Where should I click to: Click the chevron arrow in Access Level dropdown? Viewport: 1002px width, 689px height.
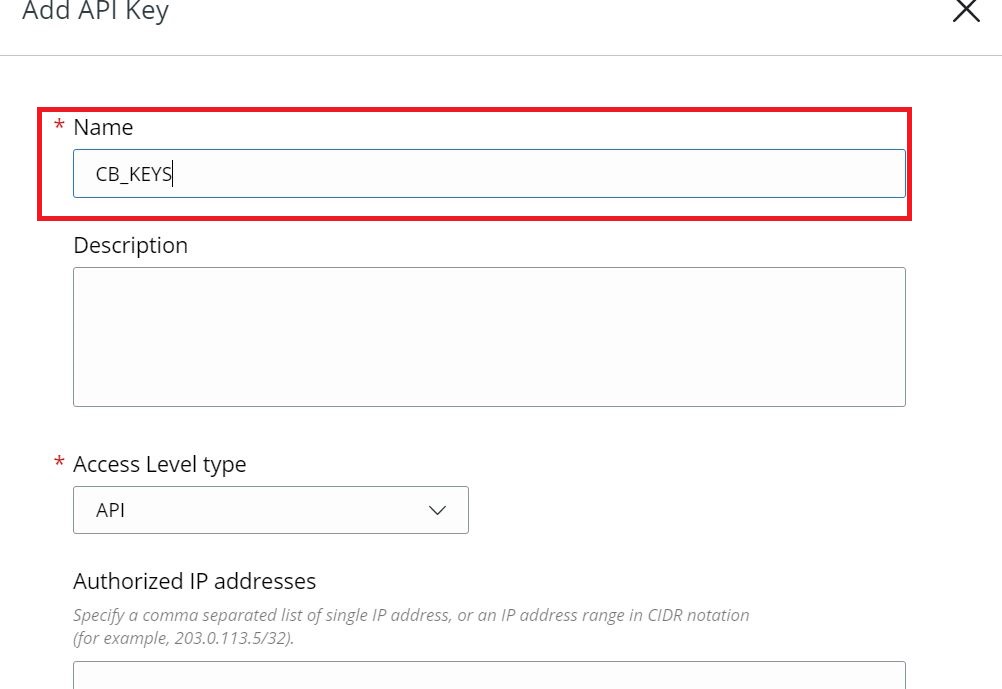click(437, 510)
